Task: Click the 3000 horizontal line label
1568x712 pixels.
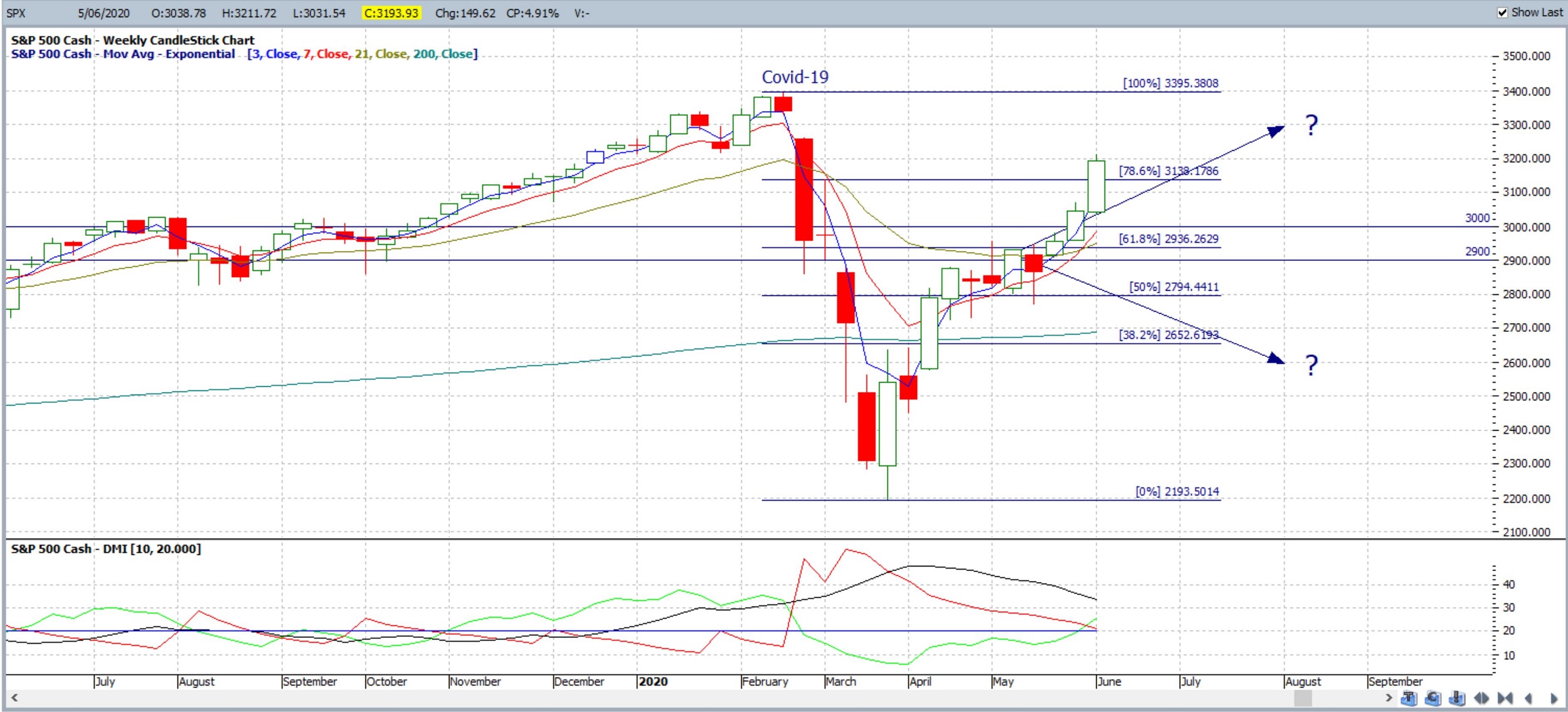Action: pyautogui.click(x=1477, y=218)
